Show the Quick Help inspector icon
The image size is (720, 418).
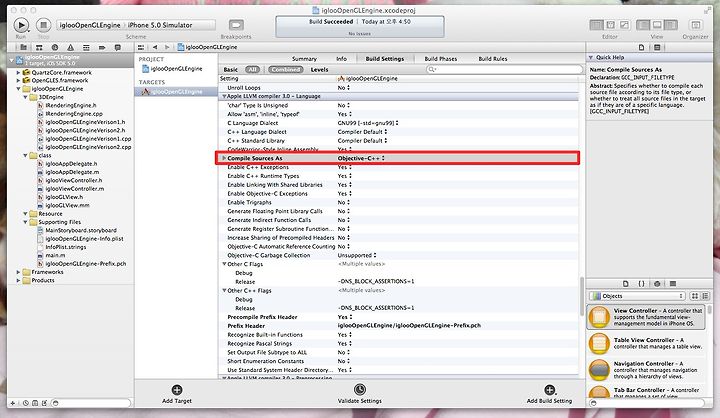pyautogui.click(x=657, y=47)
